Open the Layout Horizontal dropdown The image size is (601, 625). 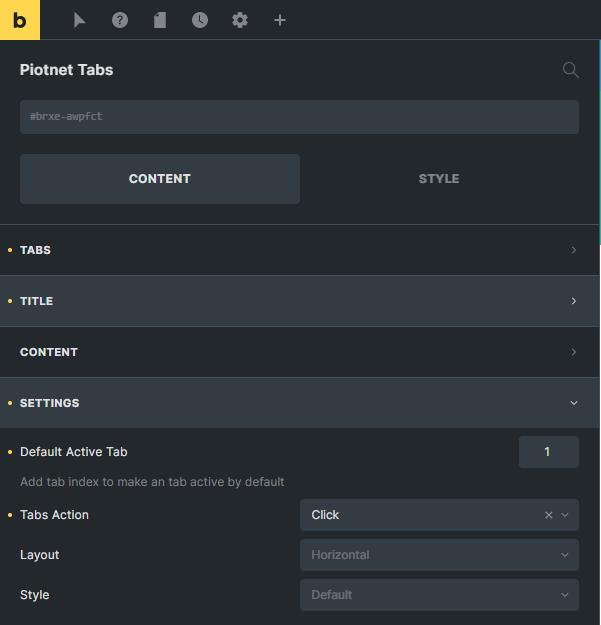pos(439,555)
